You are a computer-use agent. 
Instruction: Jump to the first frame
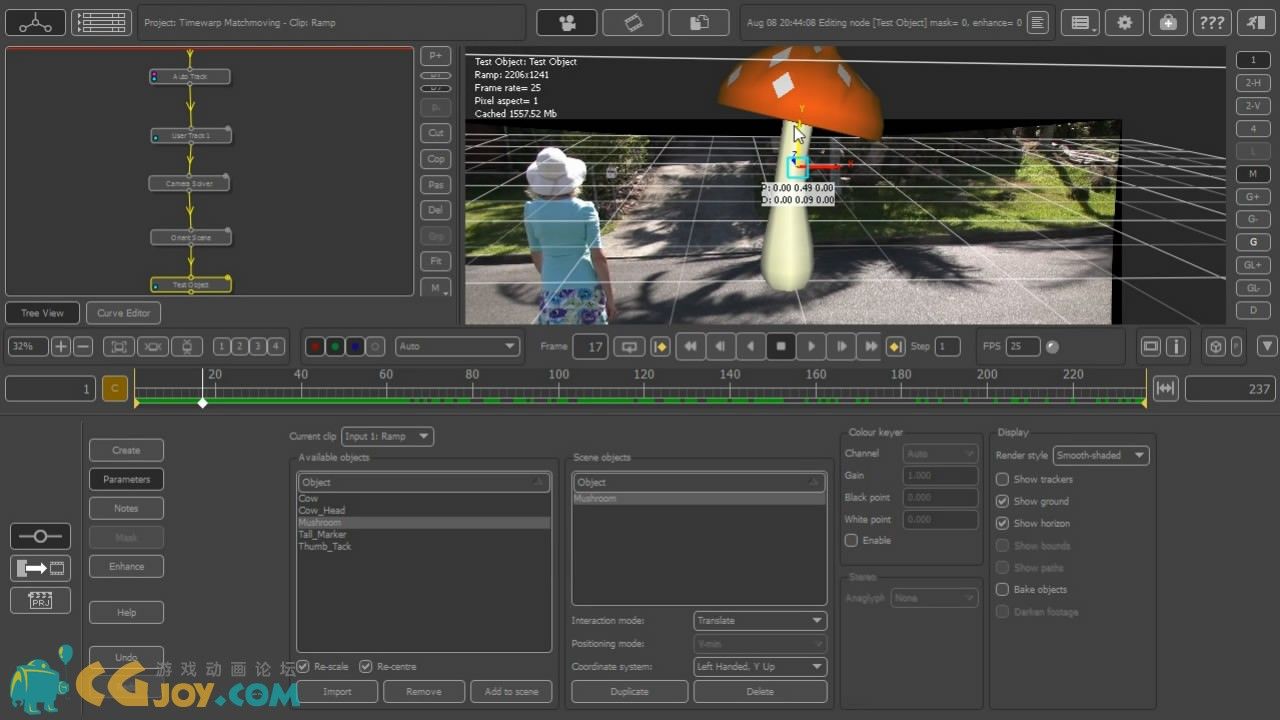(690, 346)
